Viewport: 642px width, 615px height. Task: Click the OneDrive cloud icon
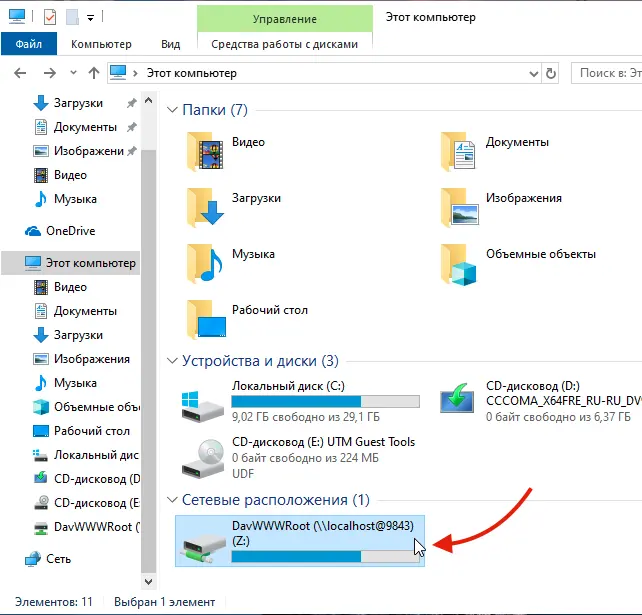[x=33, y=231]
